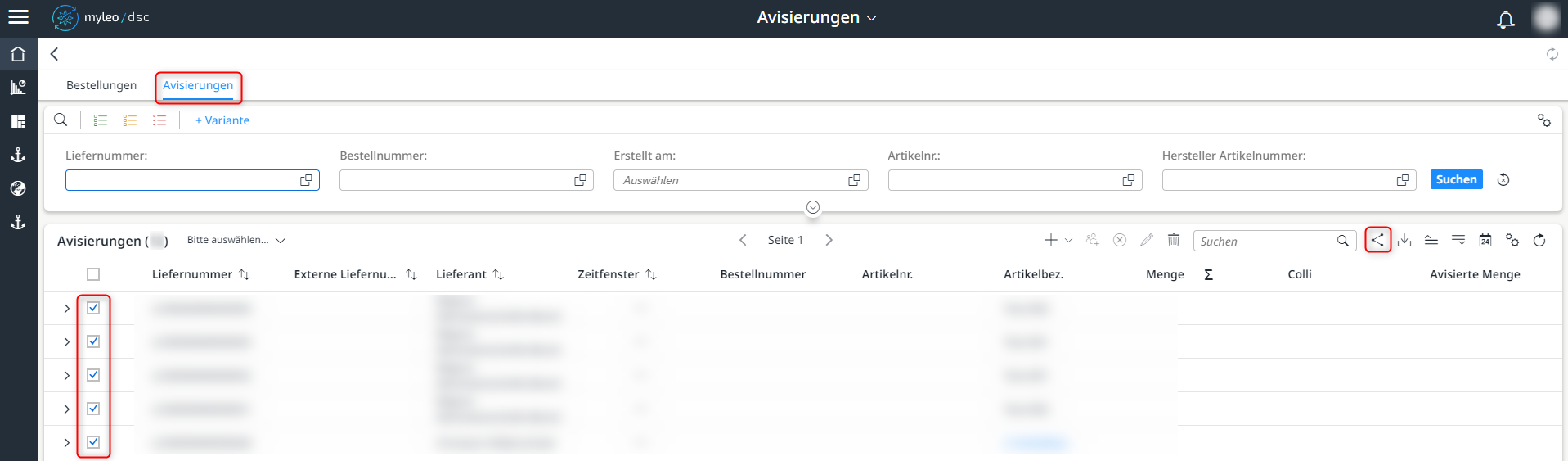This screenshot has width=1568, height=461.
Task: Open the 'Erstellt am' date picker
Action: pyautogui.click(x=854, y=180)
